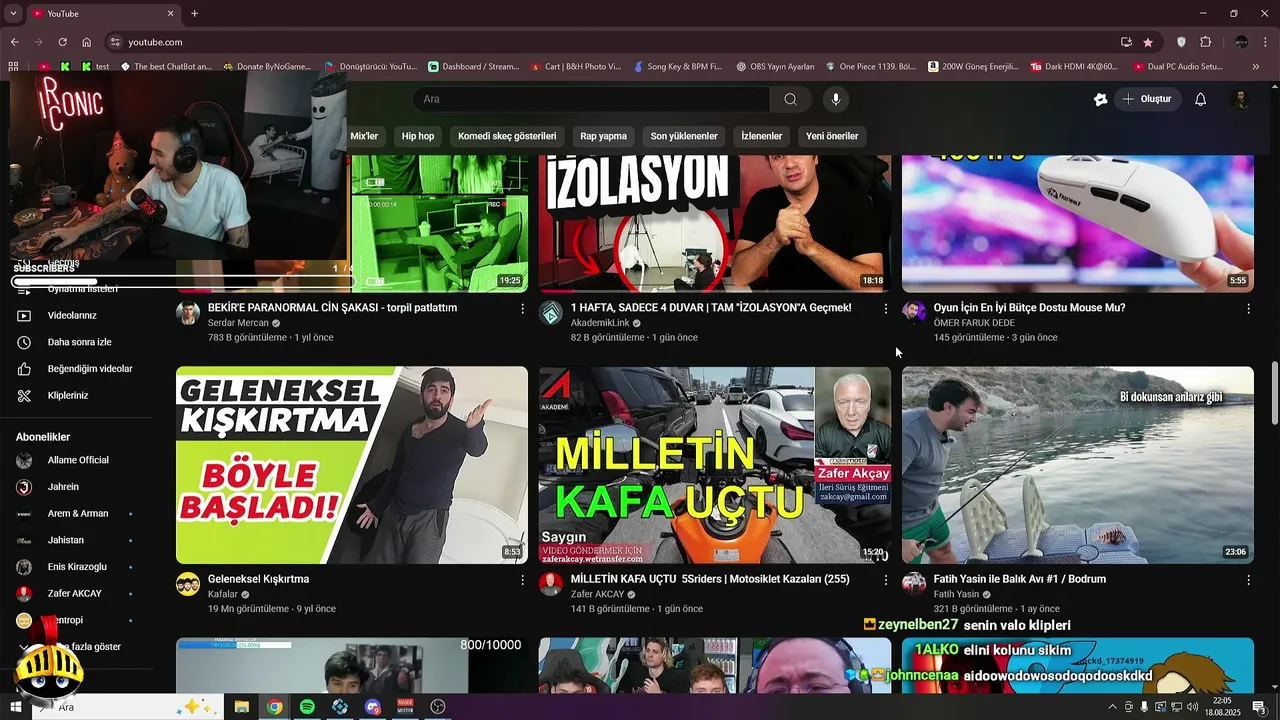Open Enis Kirazoglu subscription

[77, 567]
